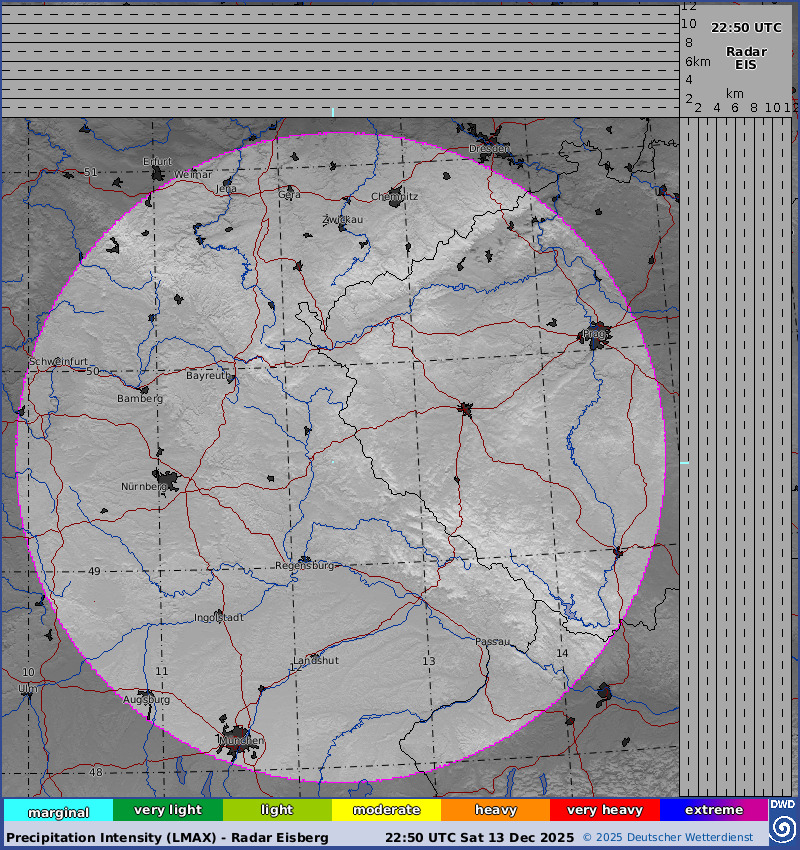This screenshot has height=850, width=800.
Task: Select the green 'very light' legend swatch
Action: [x=167, y=810]
